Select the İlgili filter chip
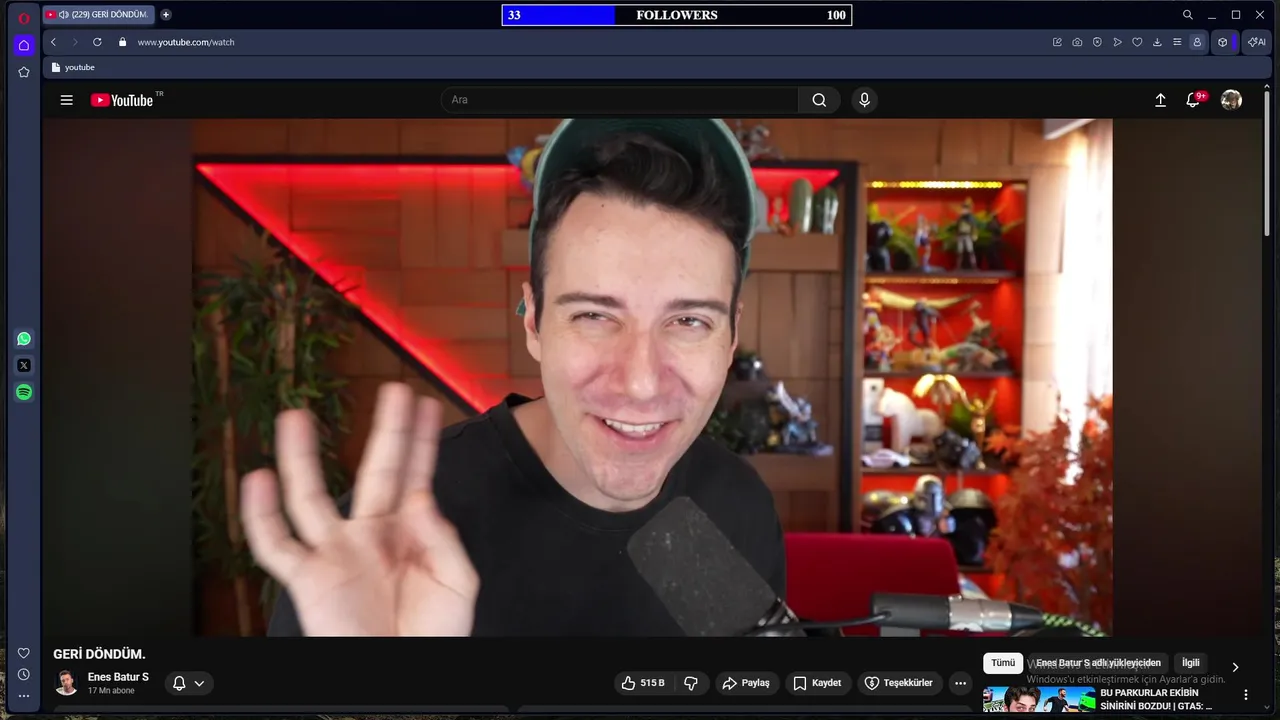Image resolution: width=1280 pixels, height=720 pixels. pos(1191,663)
